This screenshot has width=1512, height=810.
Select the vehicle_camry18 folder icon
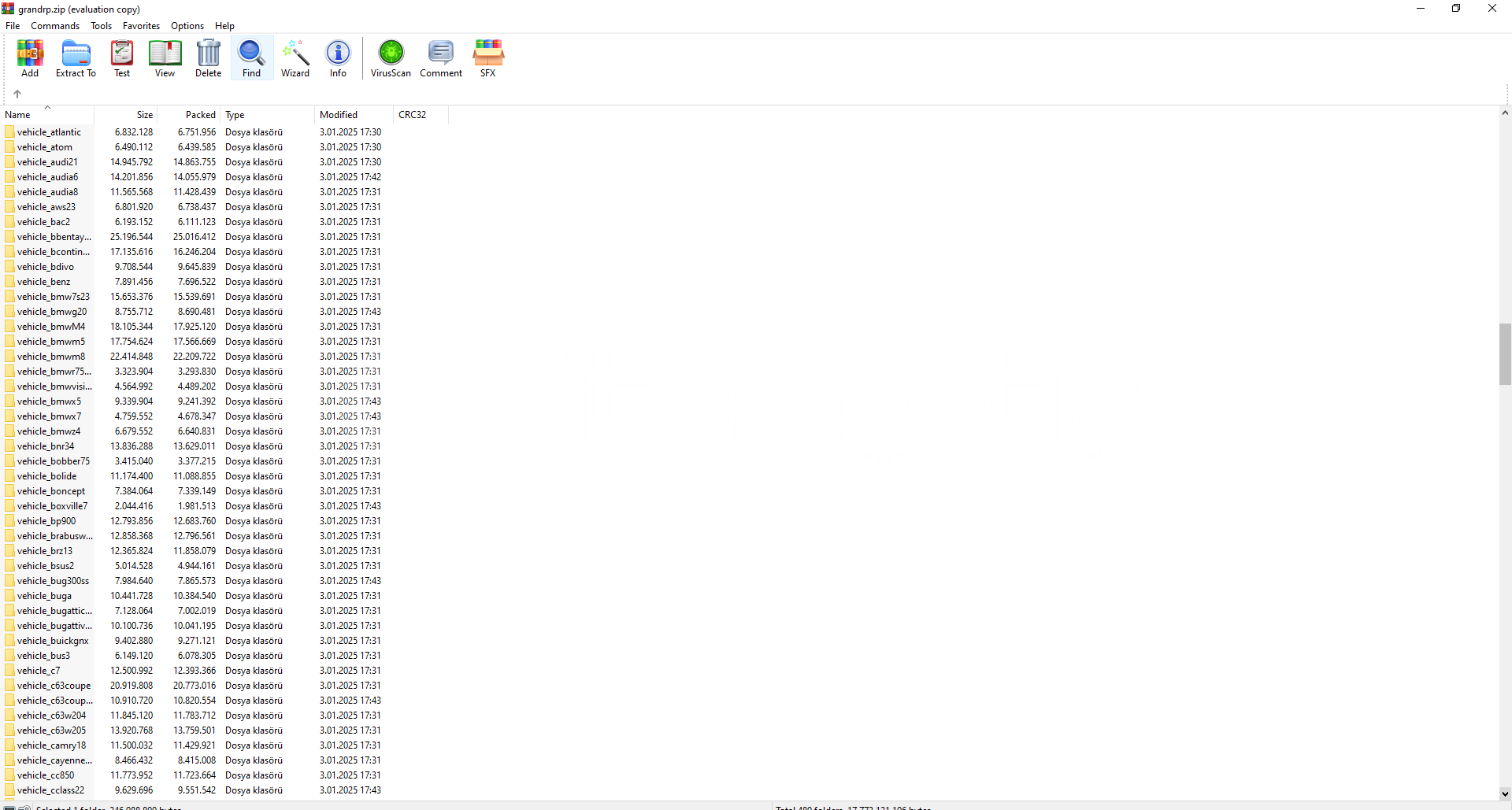9,745
